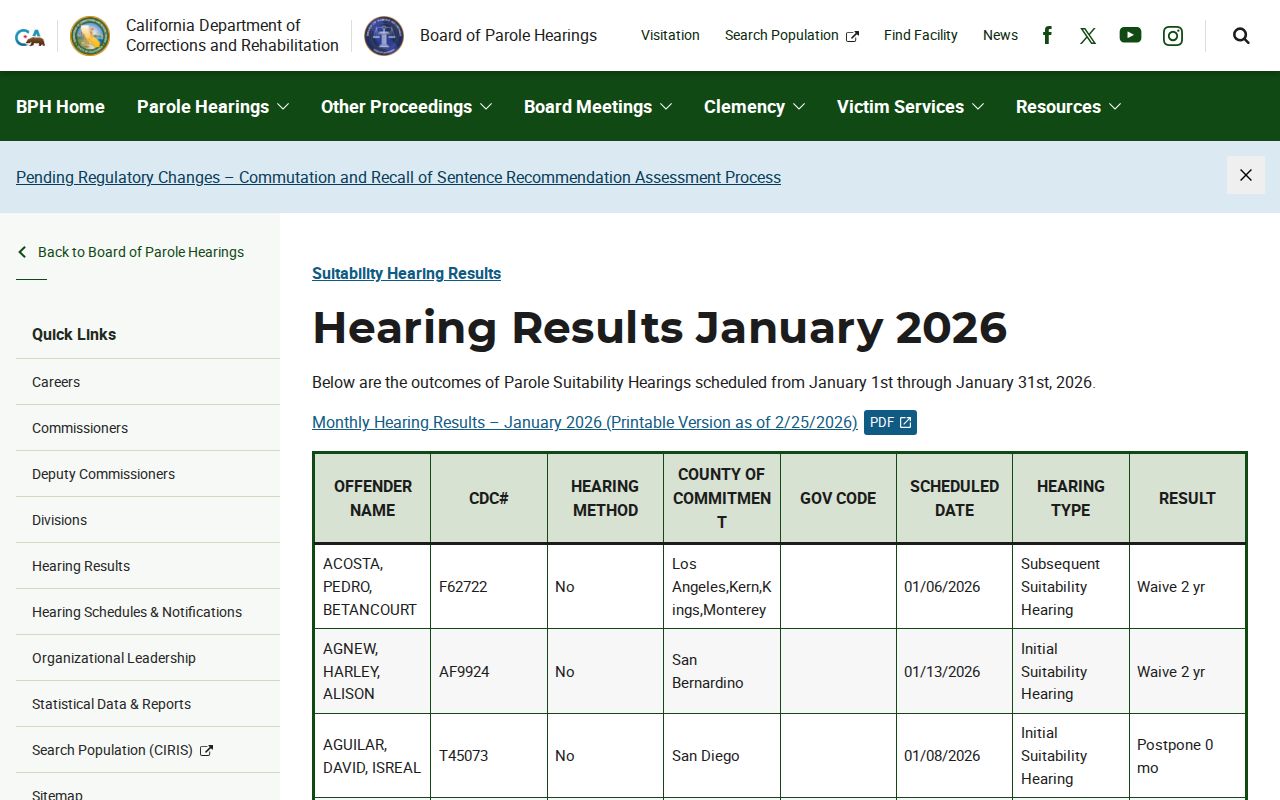Select the San Diego county cell

(x=722, y=756)
